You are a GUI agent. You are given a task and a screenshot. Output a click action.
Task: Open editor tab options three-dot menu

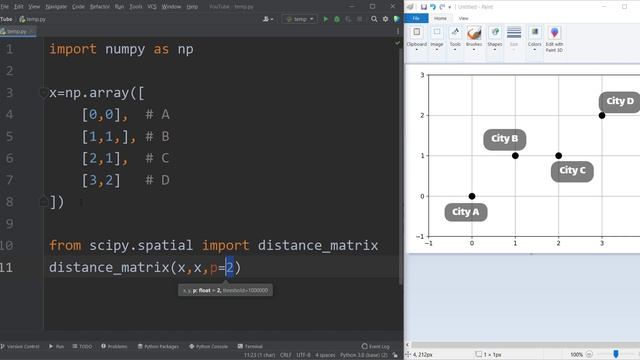[398, 31]
